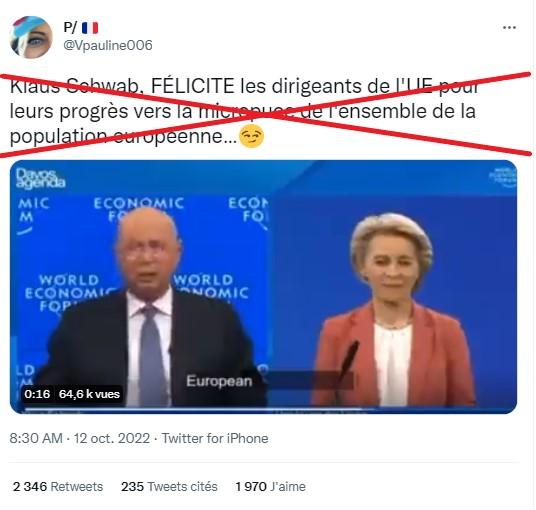Click the black microphone in the video
The width and height of the screenshot is (536, 510).
[x=349, y=361]
